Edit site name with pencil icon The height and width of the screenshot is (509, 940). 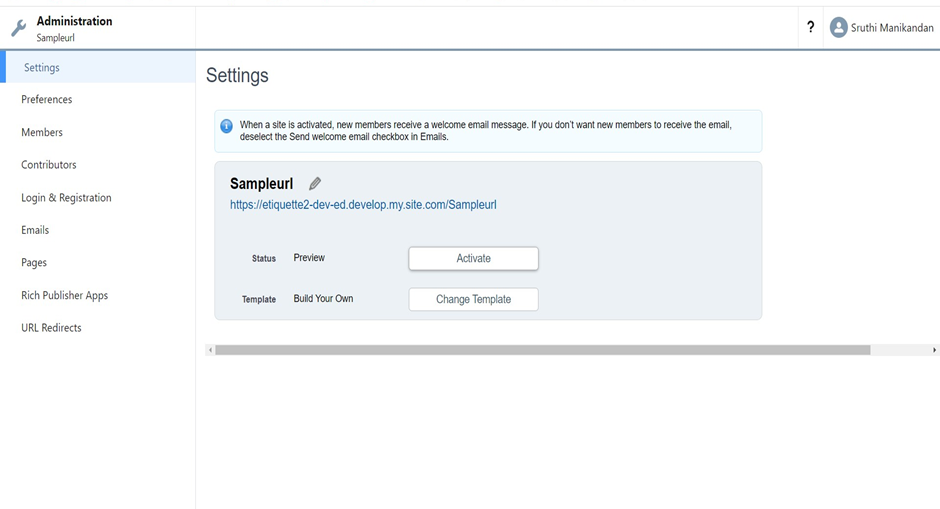pos(315,183)
